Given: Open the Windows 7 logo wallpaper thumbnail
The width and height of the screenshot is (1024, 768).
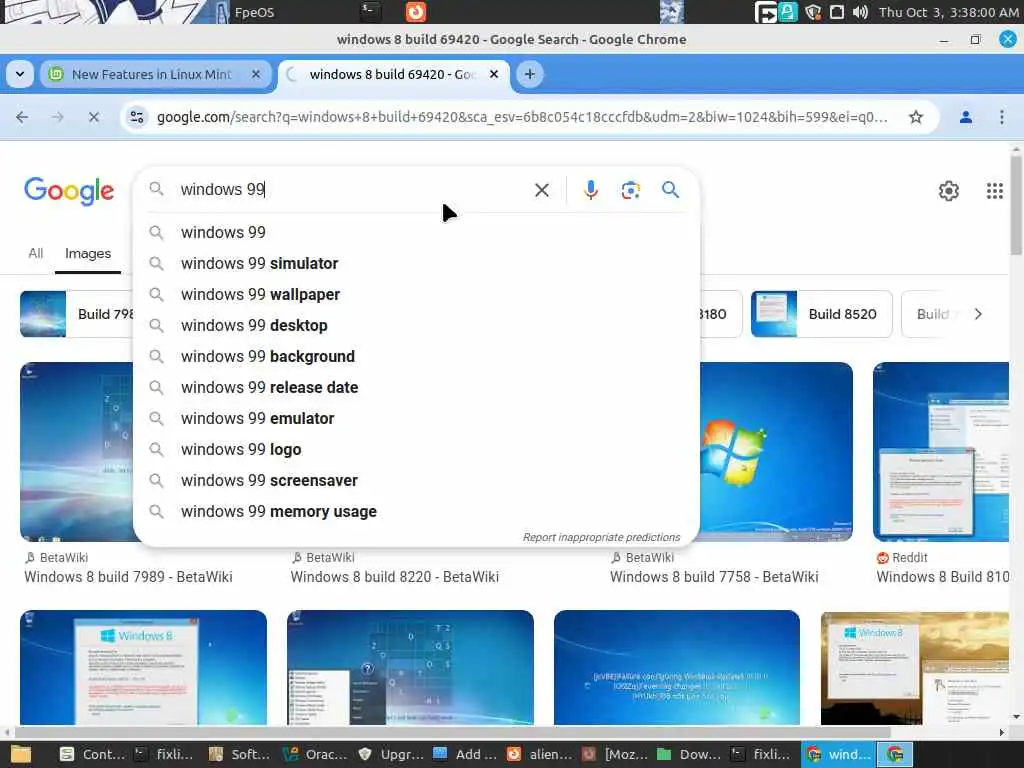Looking at the screenshot, I should point(776,451).
